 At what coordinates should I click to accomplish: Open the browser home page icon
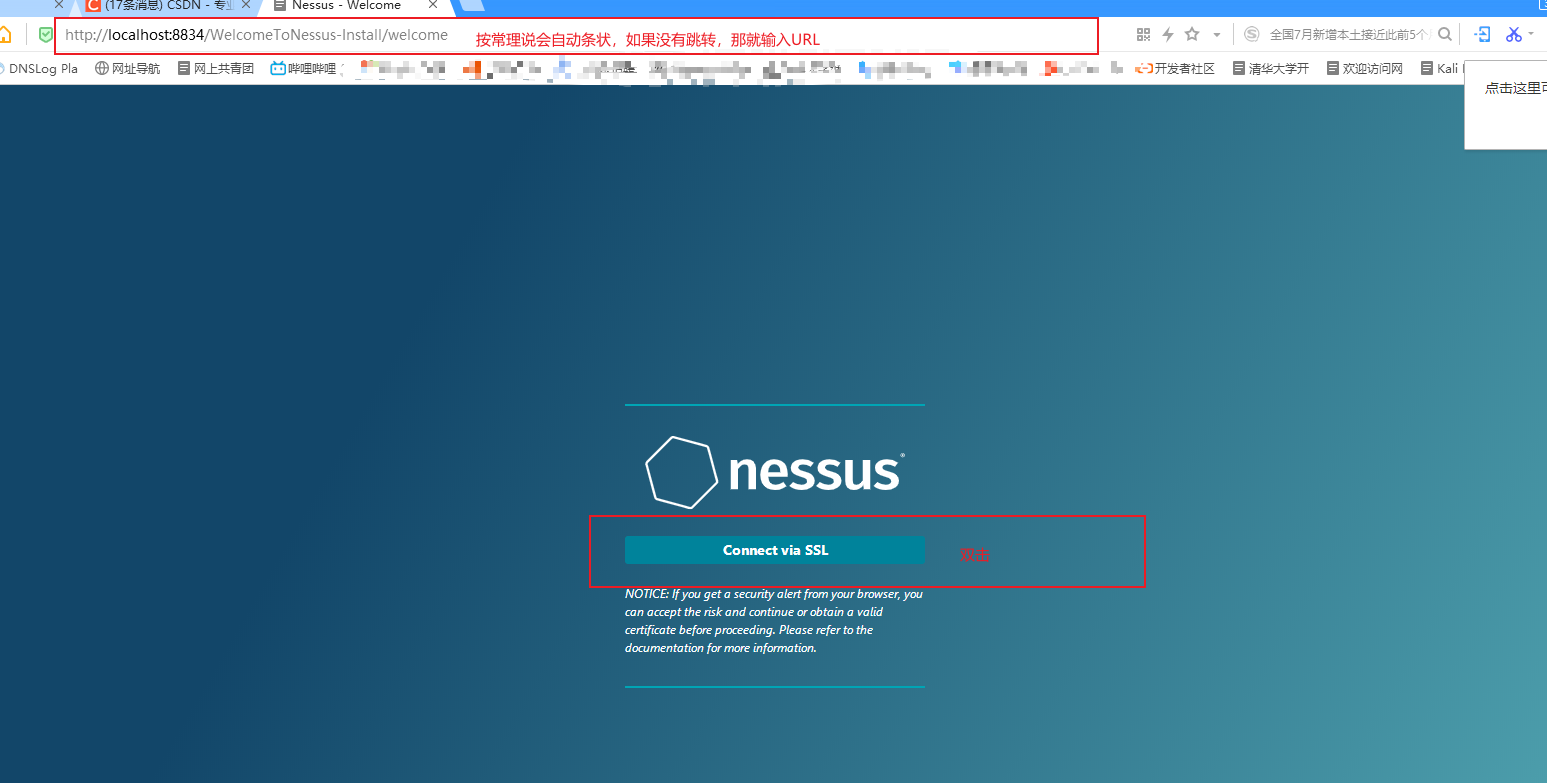pyautogui.click(x=5, y=35)
